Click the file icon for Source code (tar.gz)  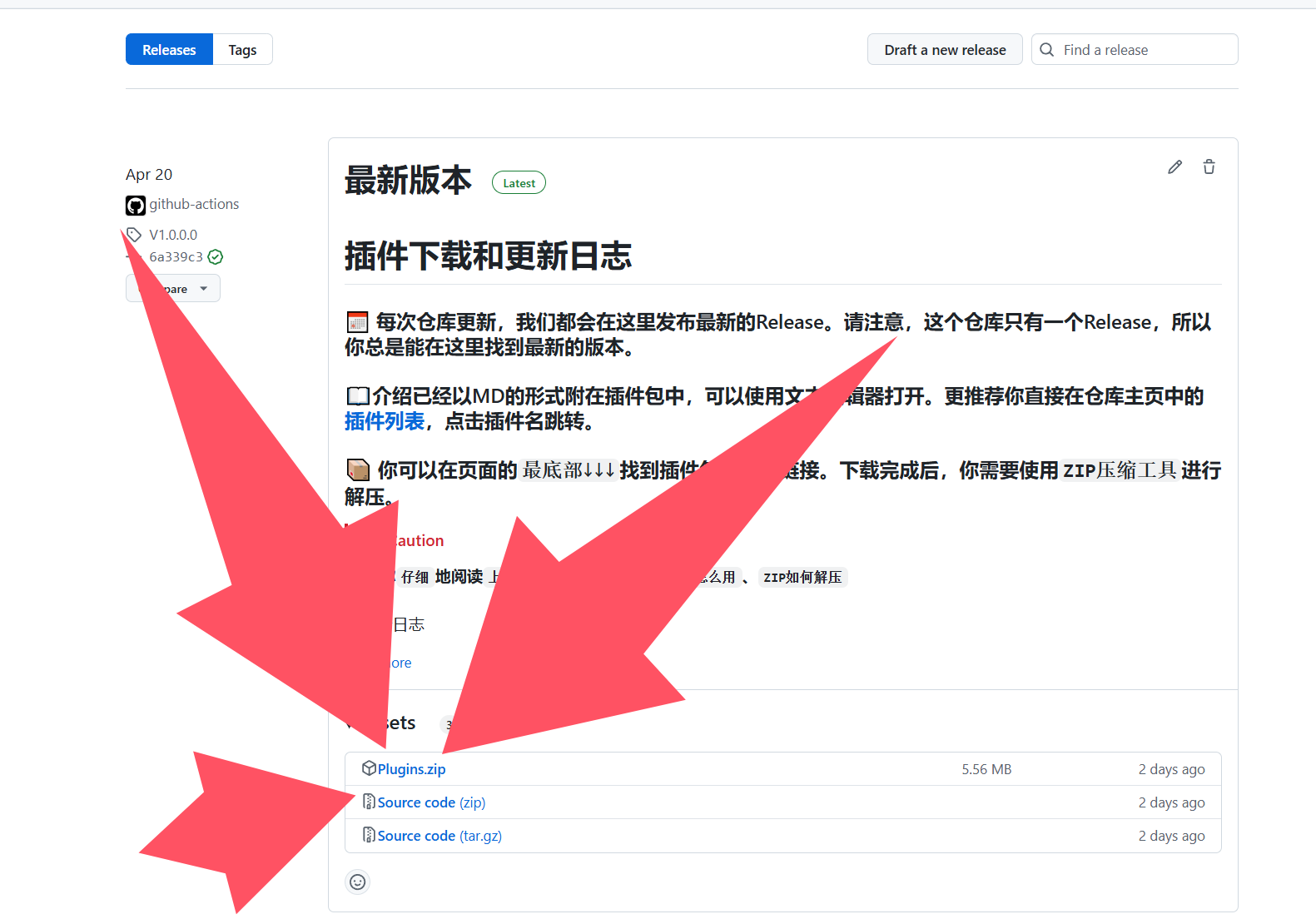[369, 835]
